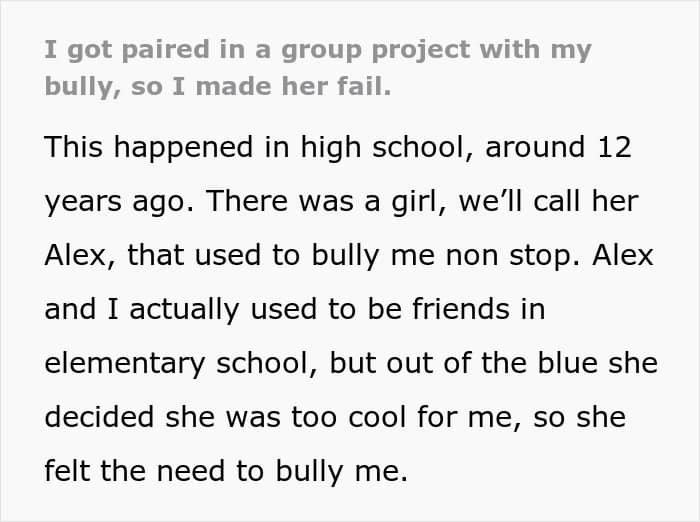Click the words 'elementary school,'
The height and width of the screenshot is (522, 700).
182,363
